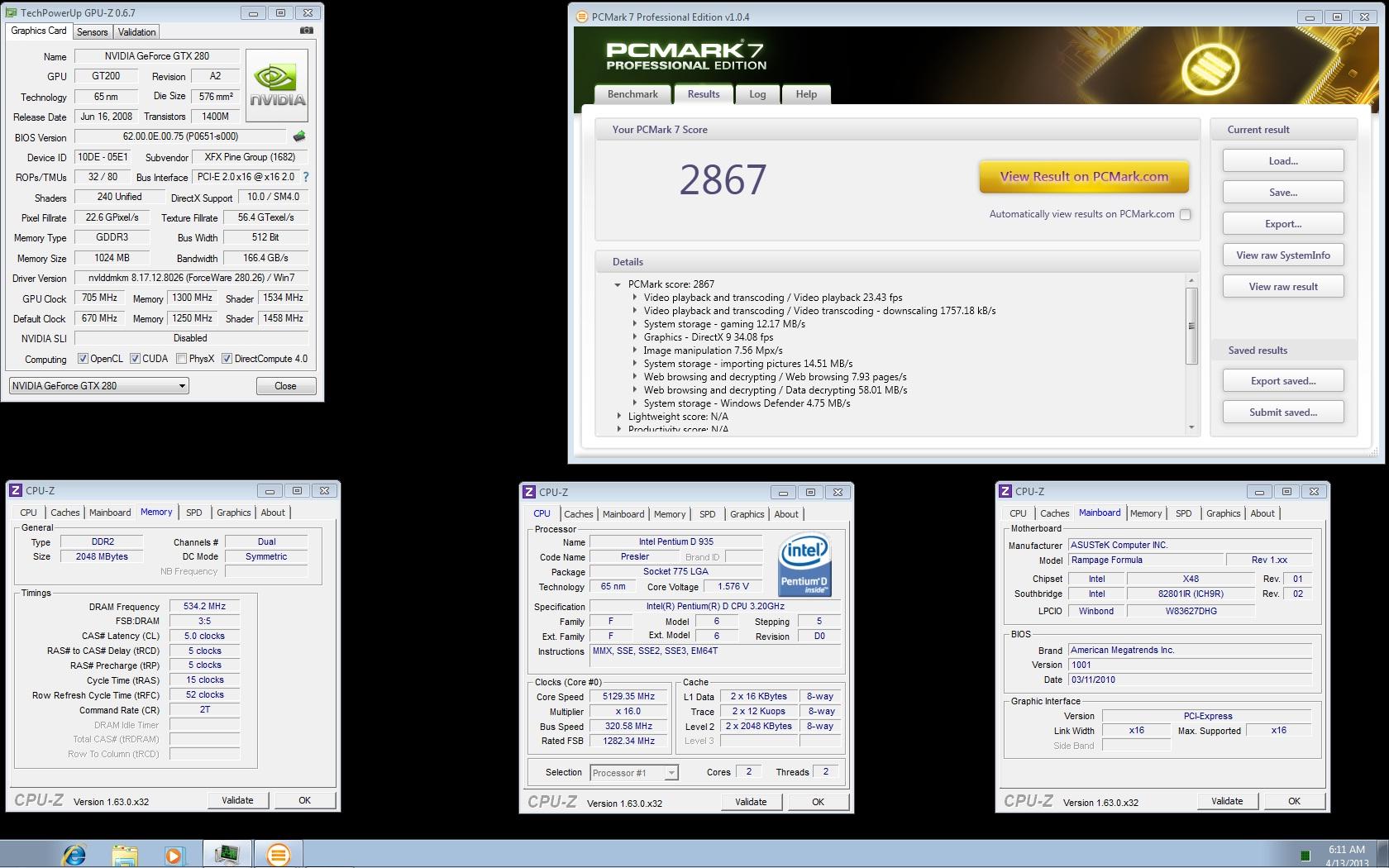Viewport: 1389px width, 868px height.
Task: Open Help tab in PCMark 7
Action: click(x=806, y=94)
